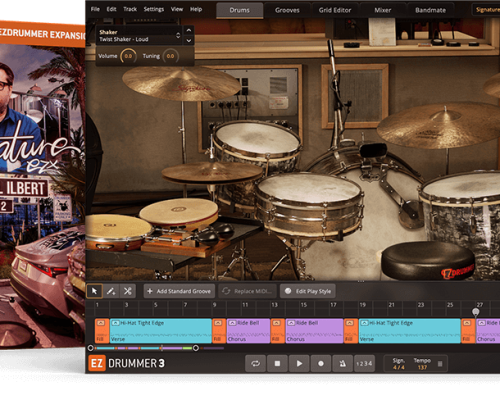
Task: Stop playback
Action: (277, 363)
